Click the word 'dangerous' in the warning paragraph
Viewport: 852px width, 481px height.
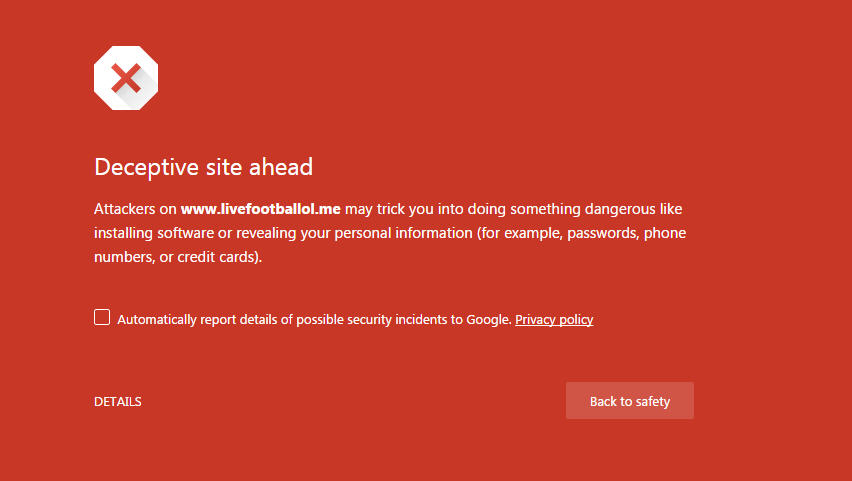pyautogui.click(x=621, y=209)
